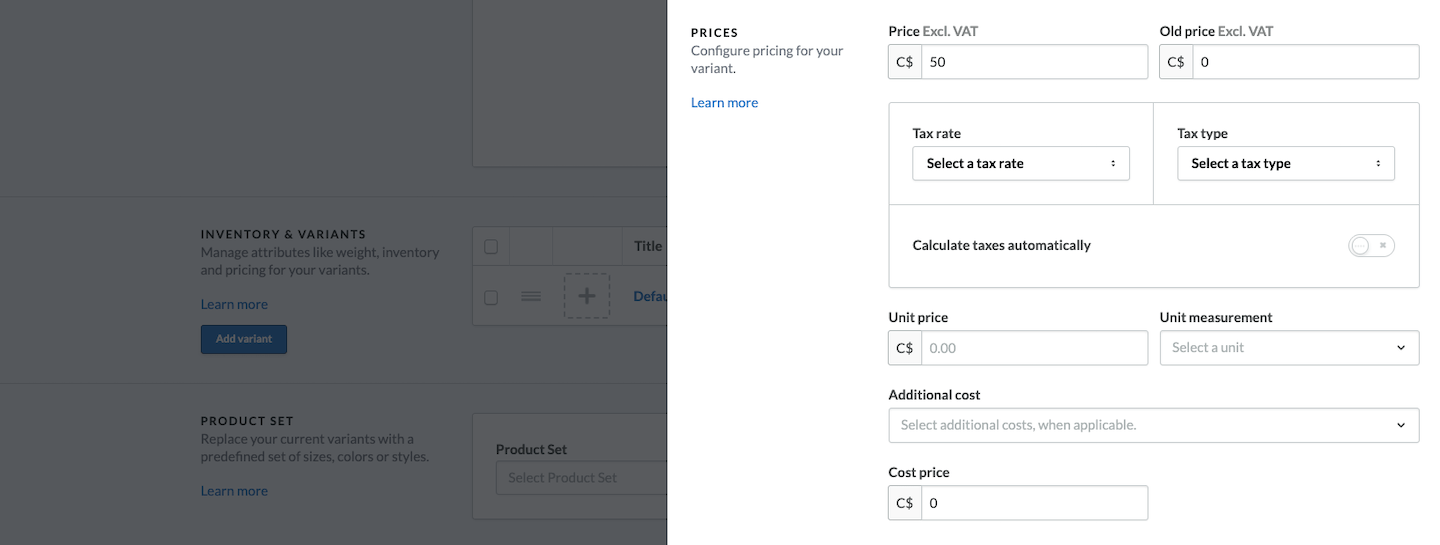Open the Product Set selector
This screenshot has height=545, width=1440.
[582, 478]
